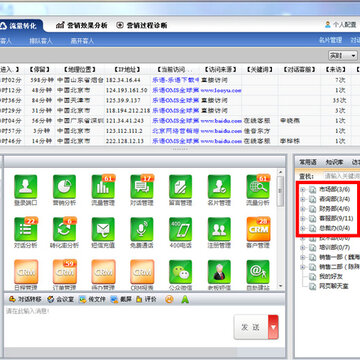Open the red arrow dropdown beside 发送
Viewport: 360px width, 360px height.
point(273,327)
